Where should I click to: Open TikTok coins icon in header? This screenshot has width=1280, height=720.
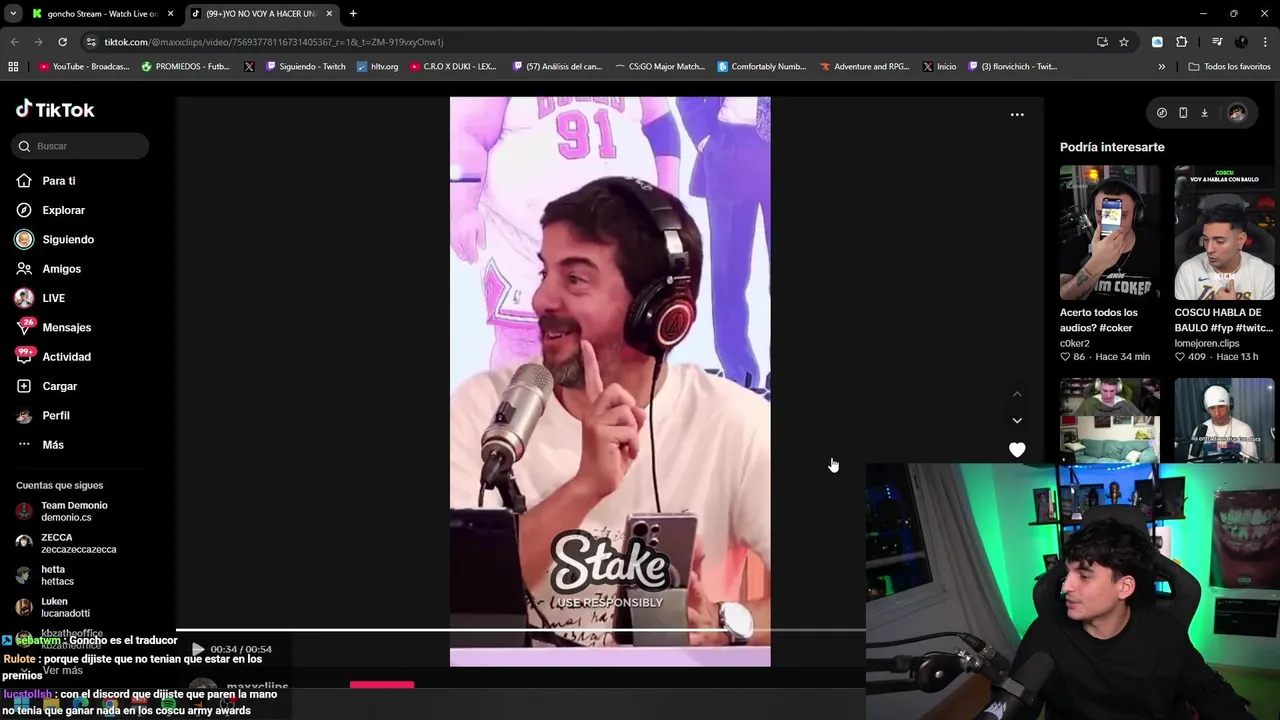click(1161, 113)
